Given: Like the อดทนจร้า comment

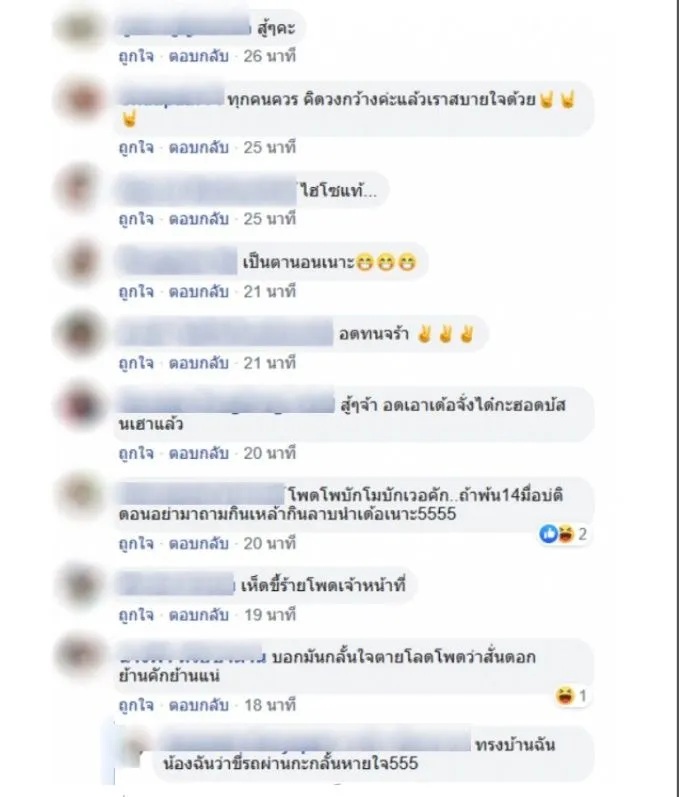Looking at the screenshot, I should click(x=136, y=363).
